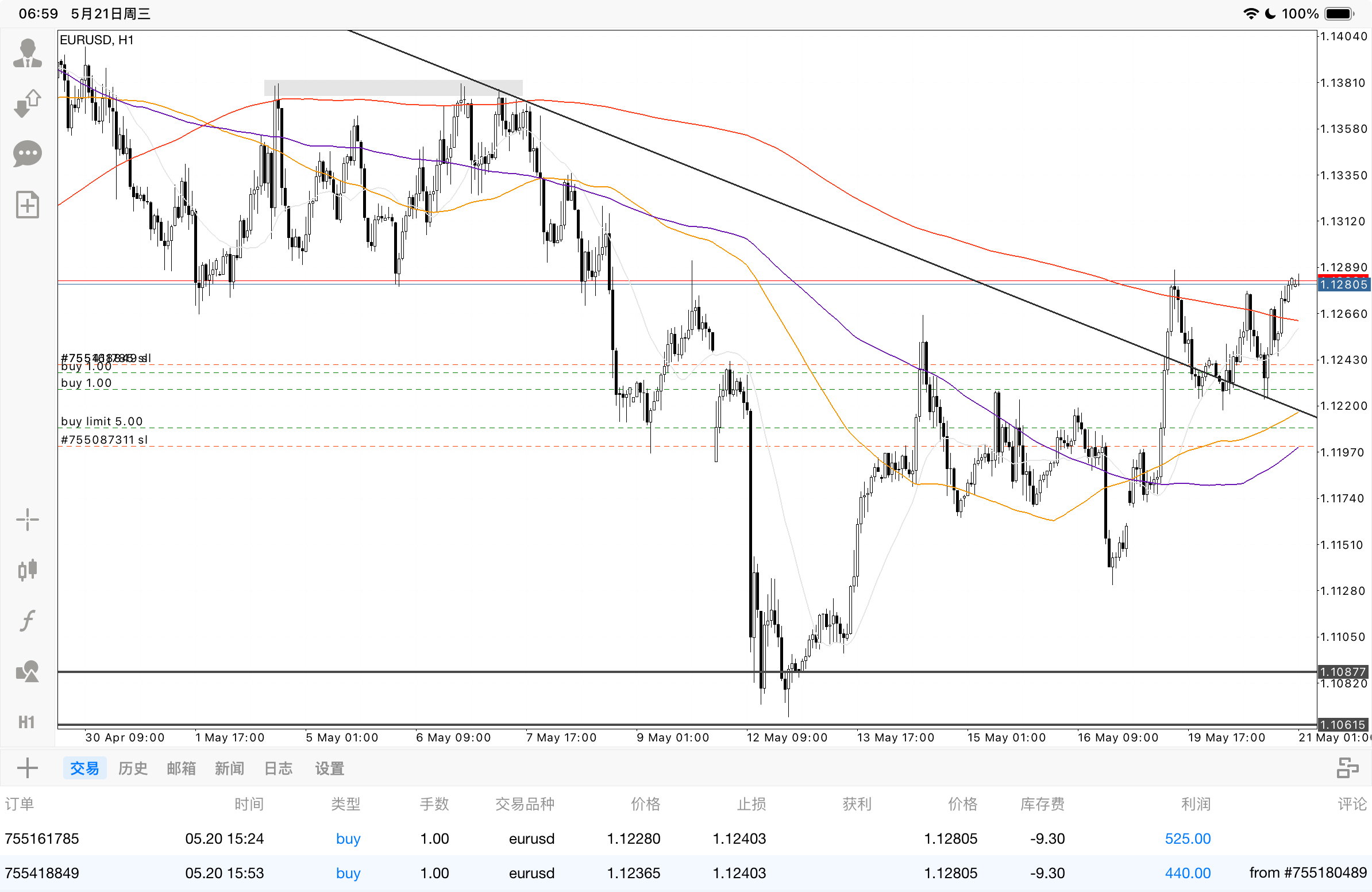1372x892 pixels.
Task: Open the accounts profile icon
Action: (27, 53)
